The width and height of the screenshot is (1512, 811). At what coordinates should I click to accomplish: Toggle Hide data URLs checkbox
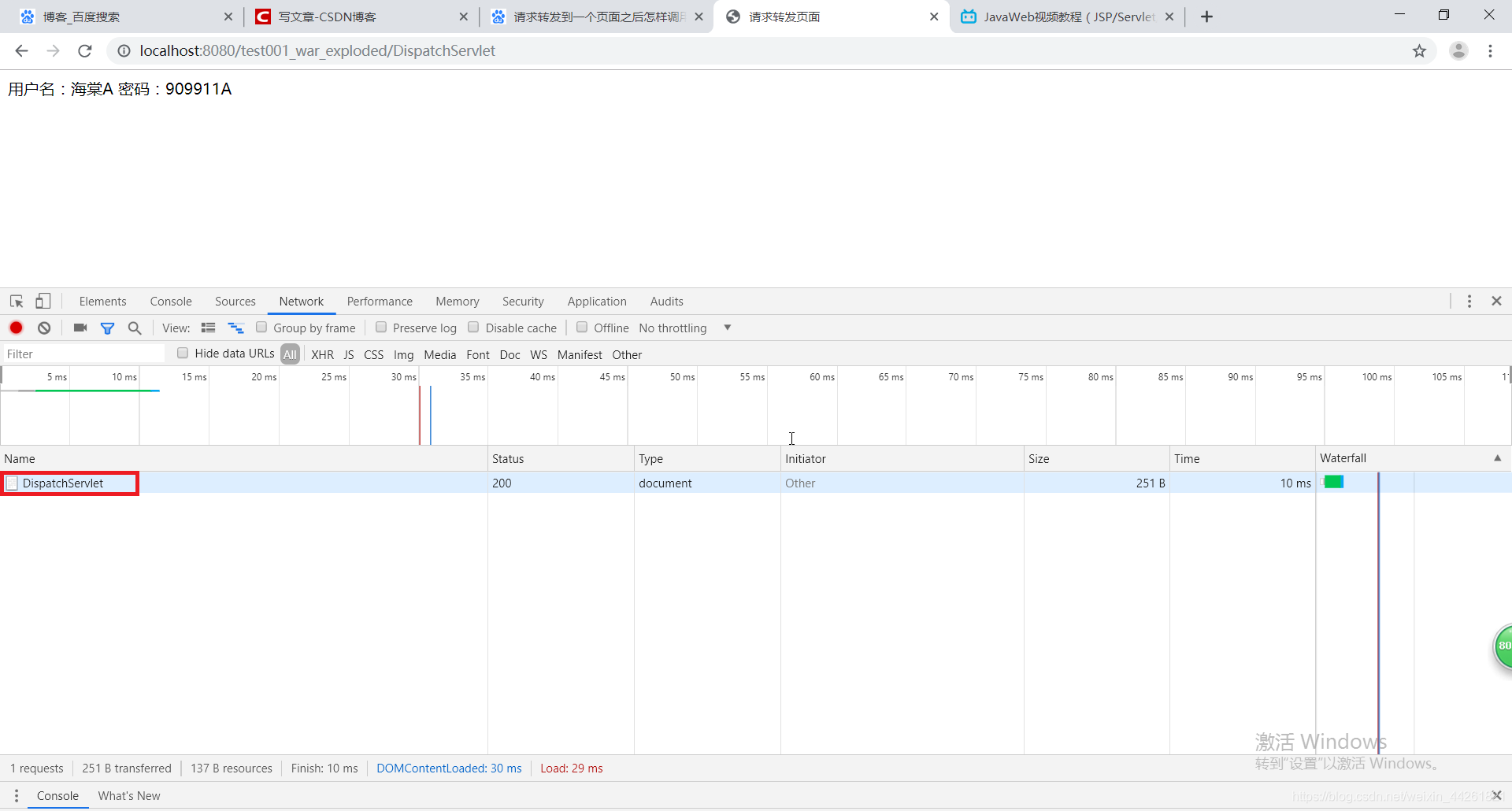coord(183,354)
